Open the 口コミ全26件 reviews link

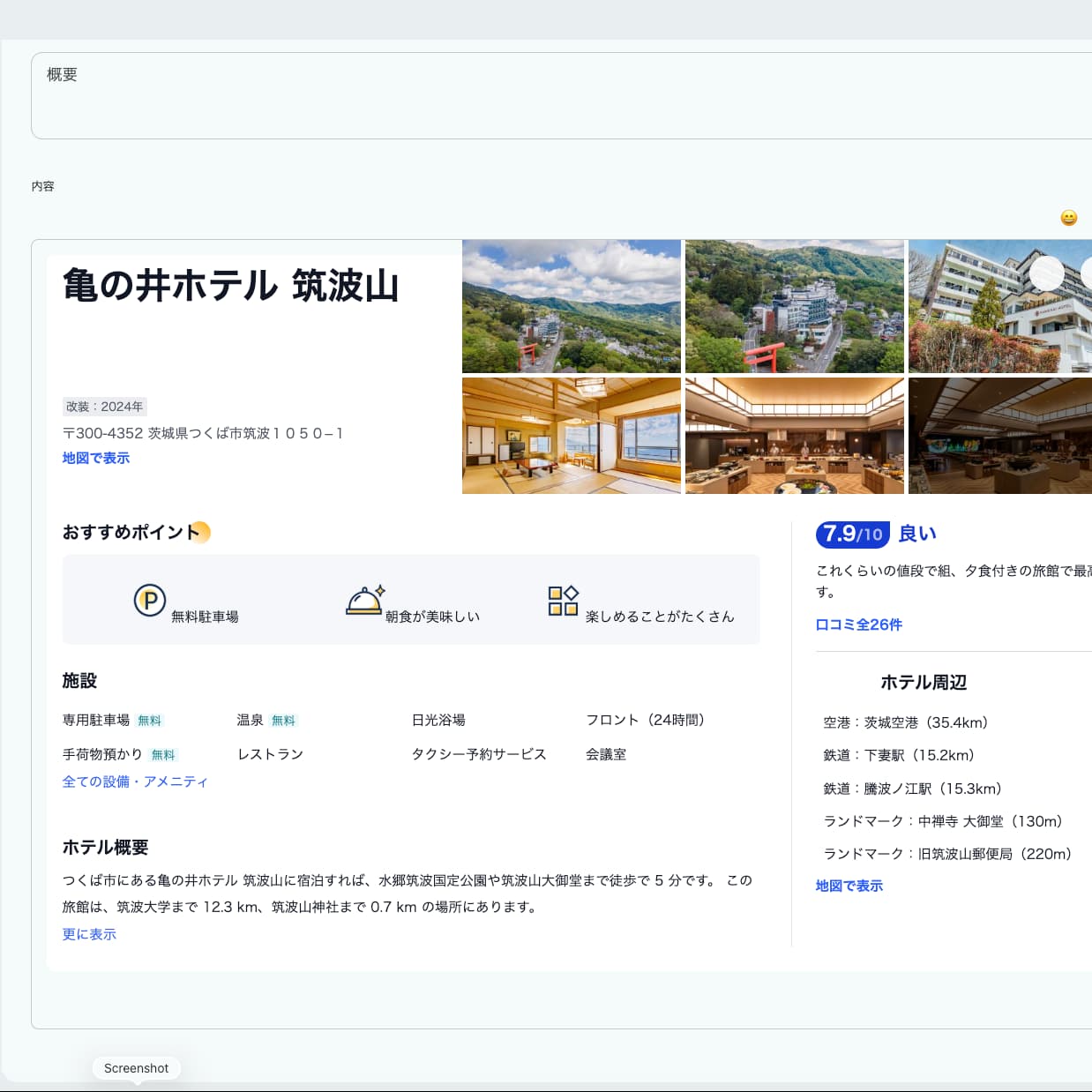[x=858, y=625]
